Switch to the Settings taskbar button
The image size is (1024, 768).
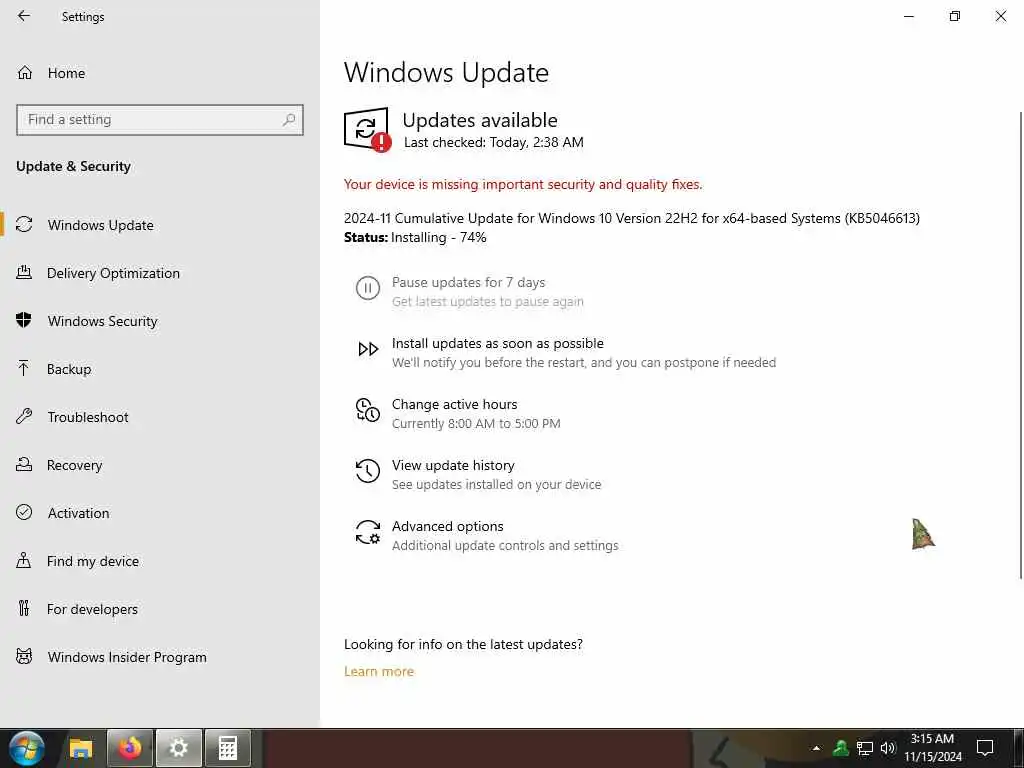(179, 748)
